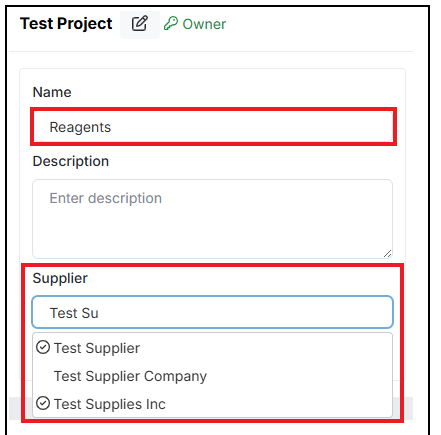Select Test Supplier from the suggestion list
The image size is (441, 435).
tap(212, 348)
